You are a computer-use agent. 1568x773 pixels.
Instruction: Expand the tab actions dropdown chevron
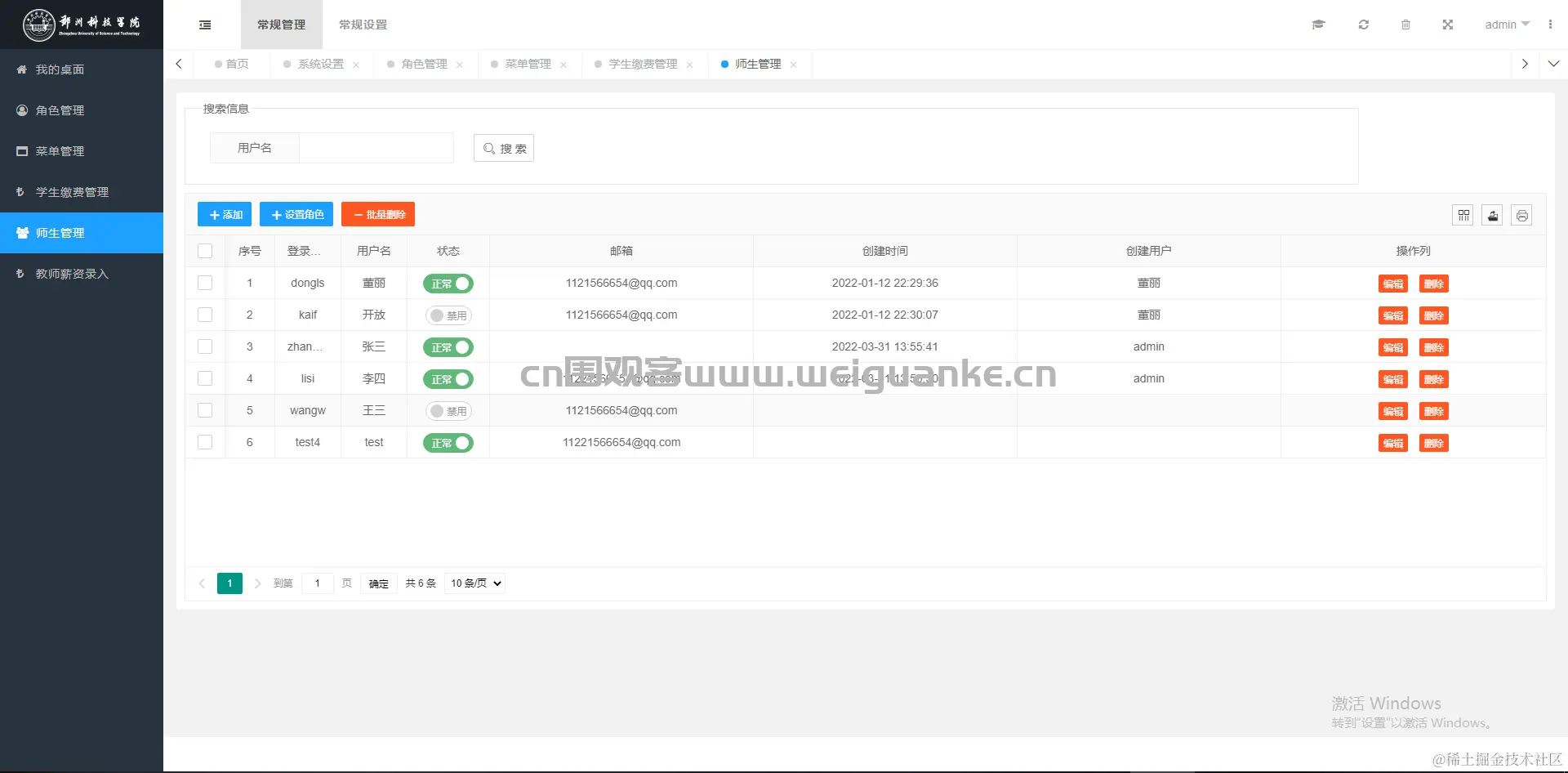tap(1553, 64)
